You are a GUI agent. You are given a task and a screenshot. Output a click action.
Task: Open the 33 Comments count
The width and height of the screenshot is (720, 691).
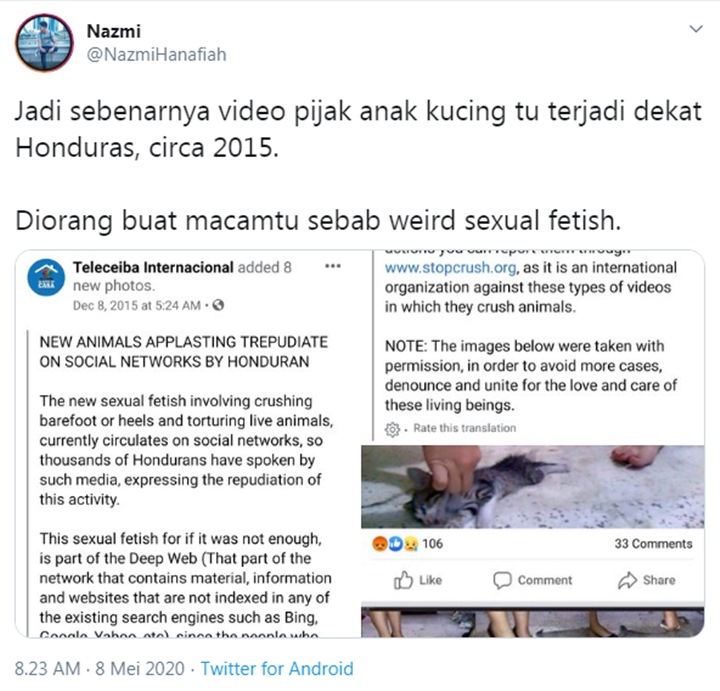click(653, 544)
